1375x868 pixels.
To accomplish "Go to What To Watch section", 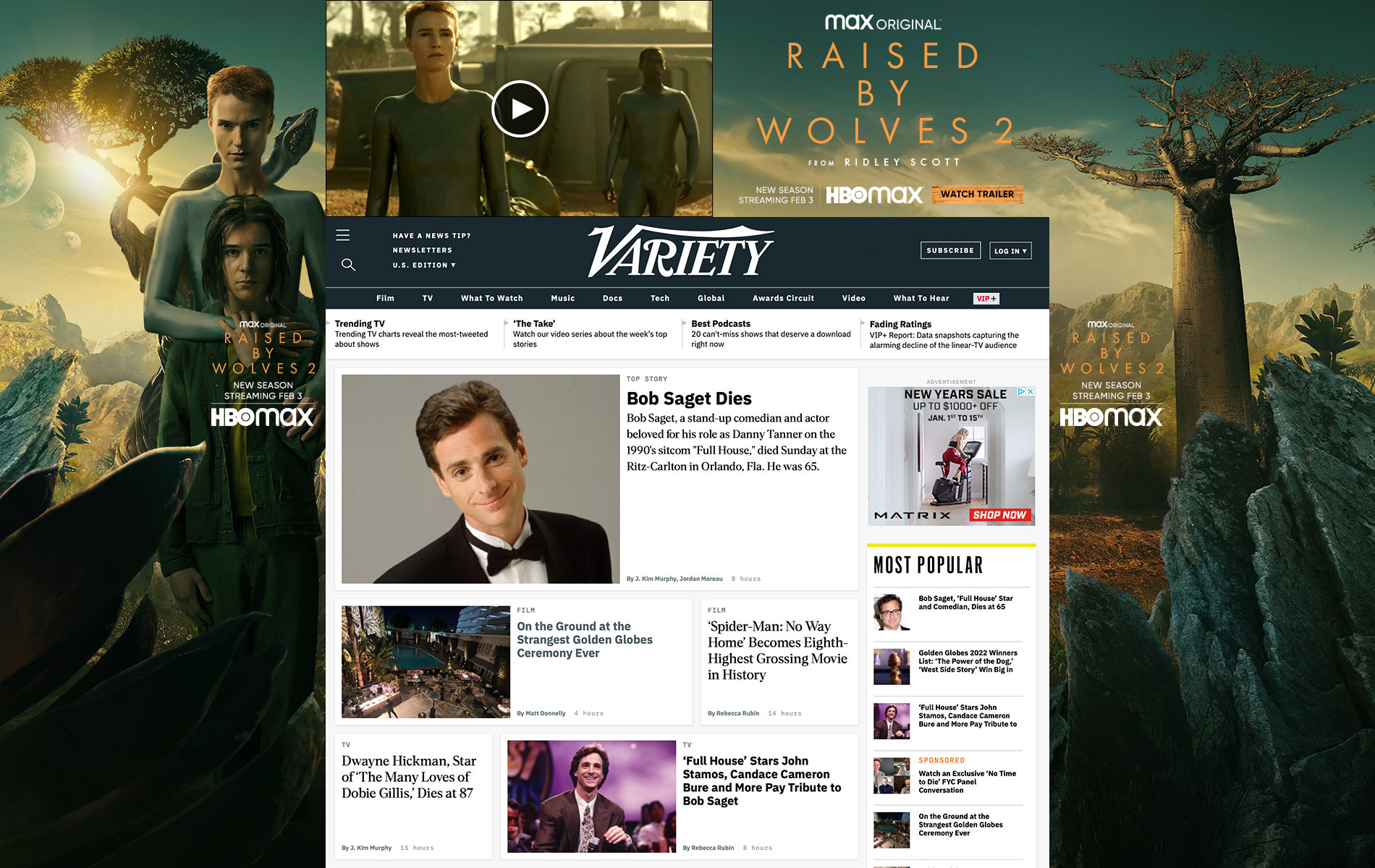I will 491,298.
